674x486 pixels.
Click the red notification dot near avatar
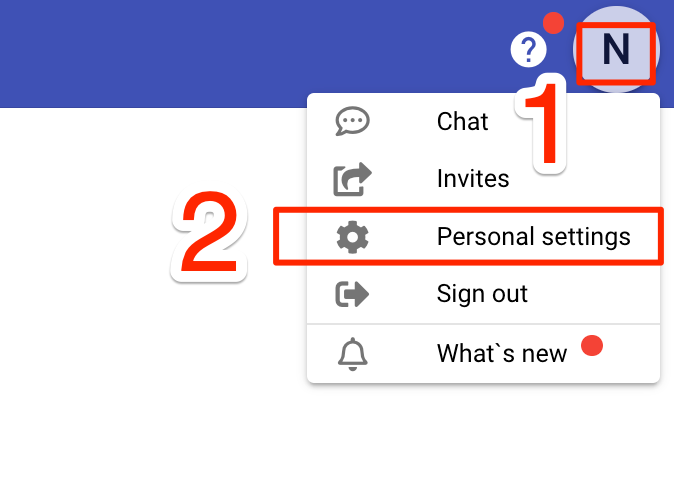pyautogui.click(x=553, y=23)
